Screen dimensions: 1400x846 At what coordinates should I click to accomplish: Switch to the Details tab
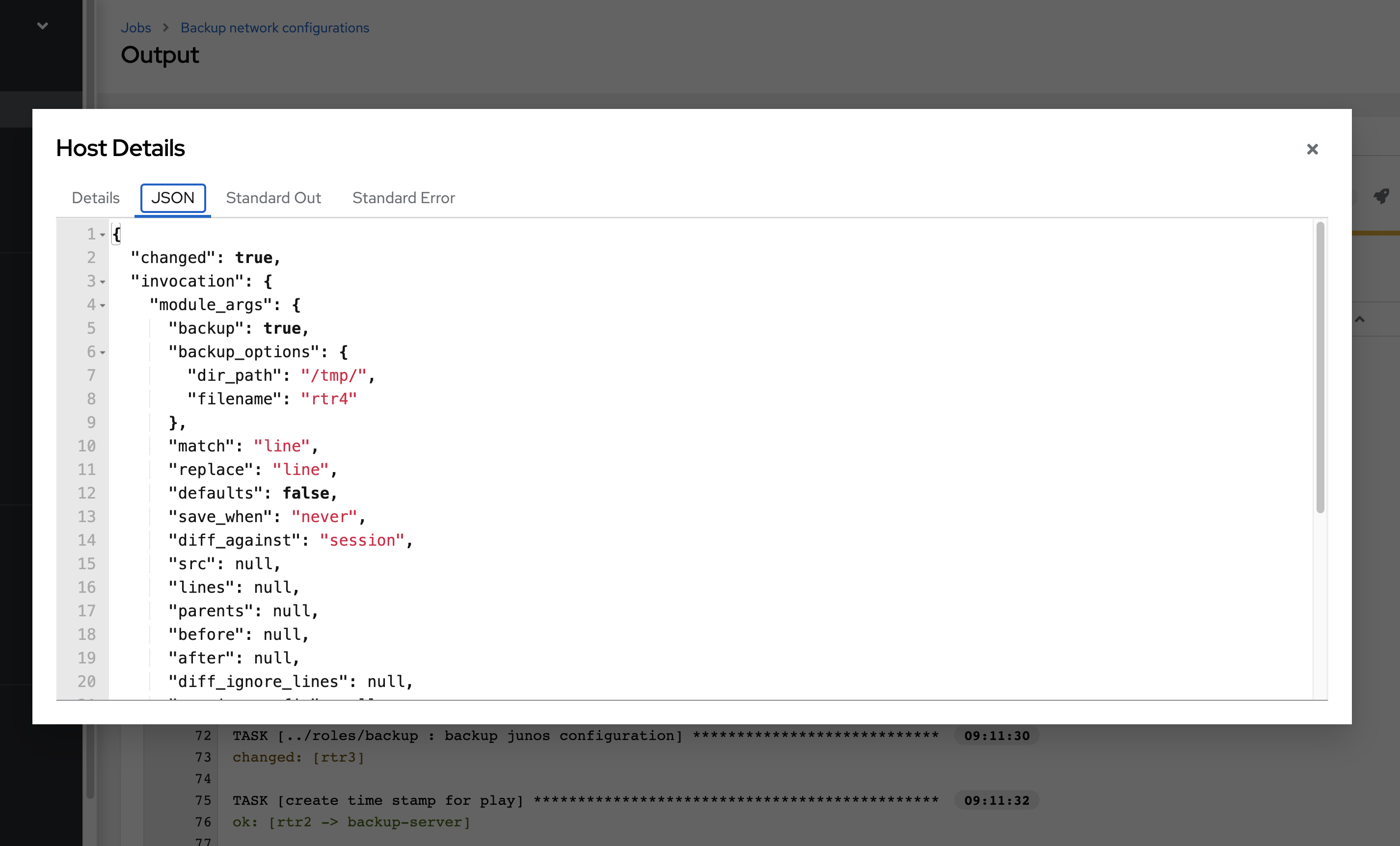pyautogui.click(x=95, y=198)
